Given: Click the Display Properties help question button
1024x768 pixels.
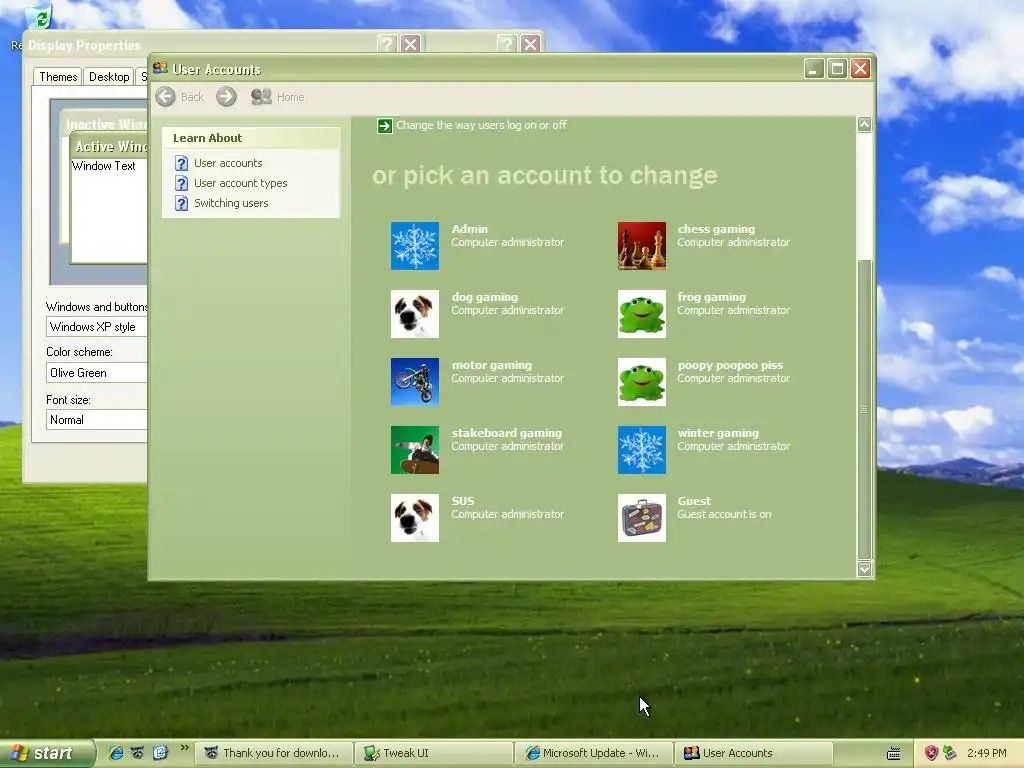Looking at the screenshot, I should (x=387, y=44).
